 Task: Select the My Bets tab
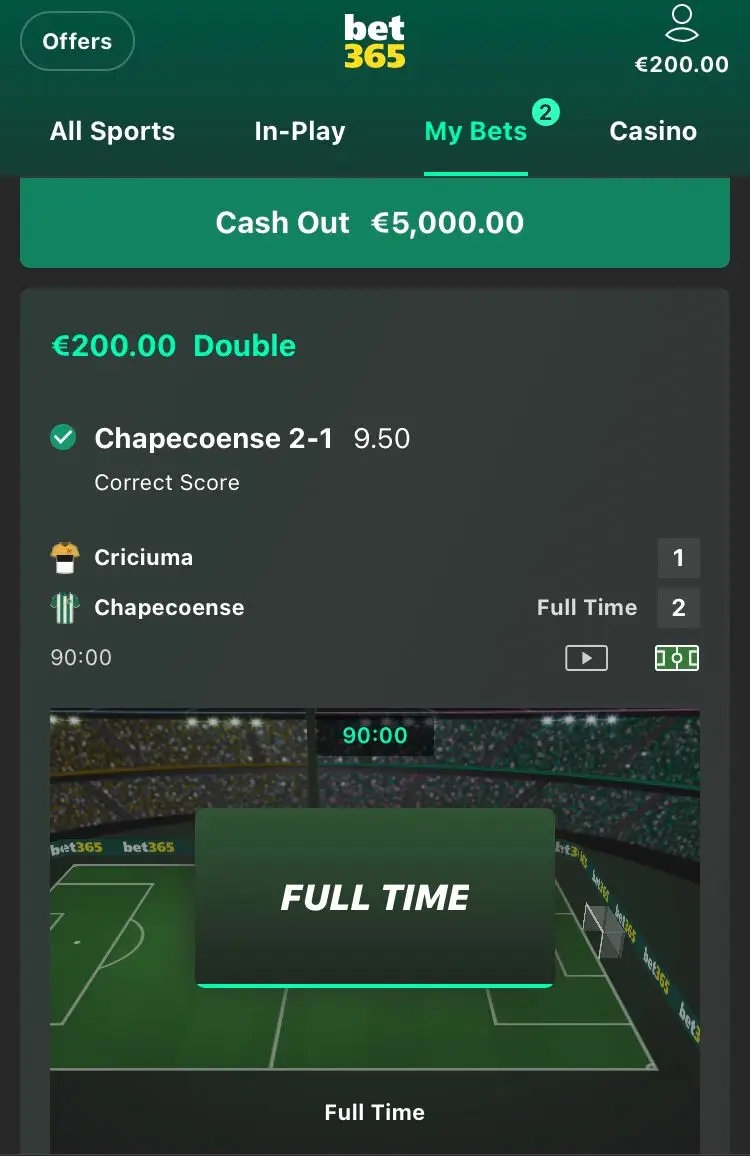(x=476, y=131)
